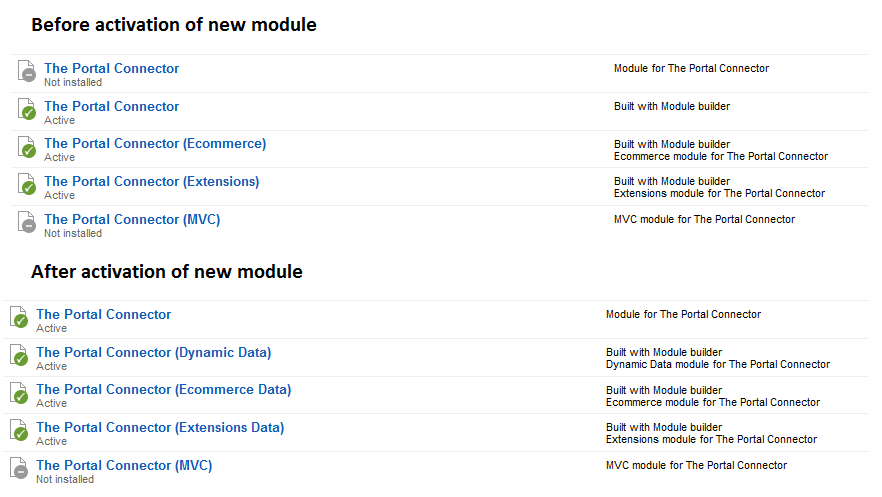The image size is (882, 497).
Task: Open The Portal Connector (MVC) link under Before activation
Action: coord(132,219)
